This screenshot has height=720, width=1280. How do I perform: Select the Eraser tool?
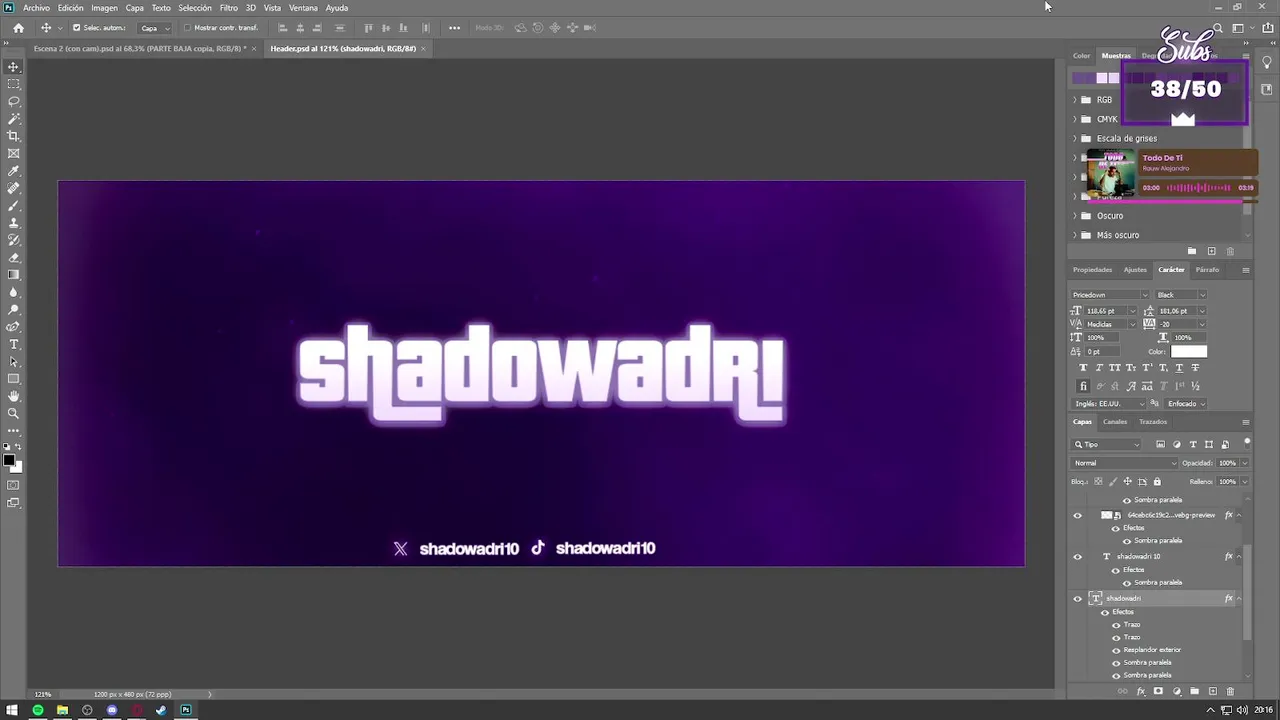click(13, 257)
